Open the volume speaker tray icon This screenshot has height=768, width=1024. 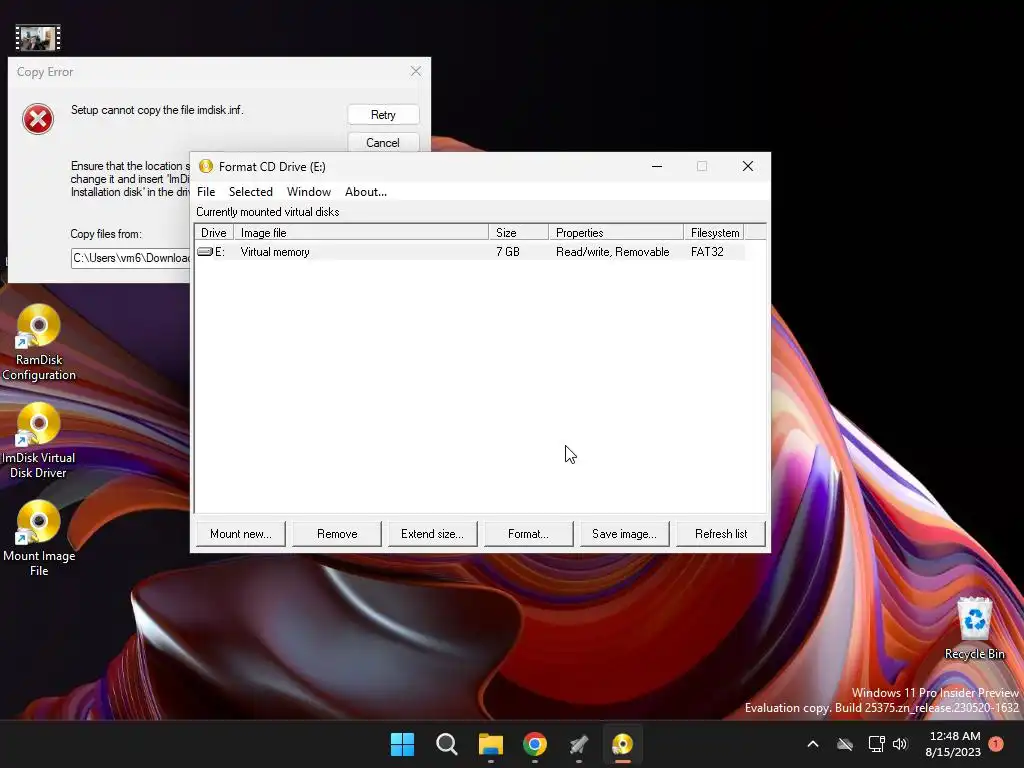pos(901,744)
